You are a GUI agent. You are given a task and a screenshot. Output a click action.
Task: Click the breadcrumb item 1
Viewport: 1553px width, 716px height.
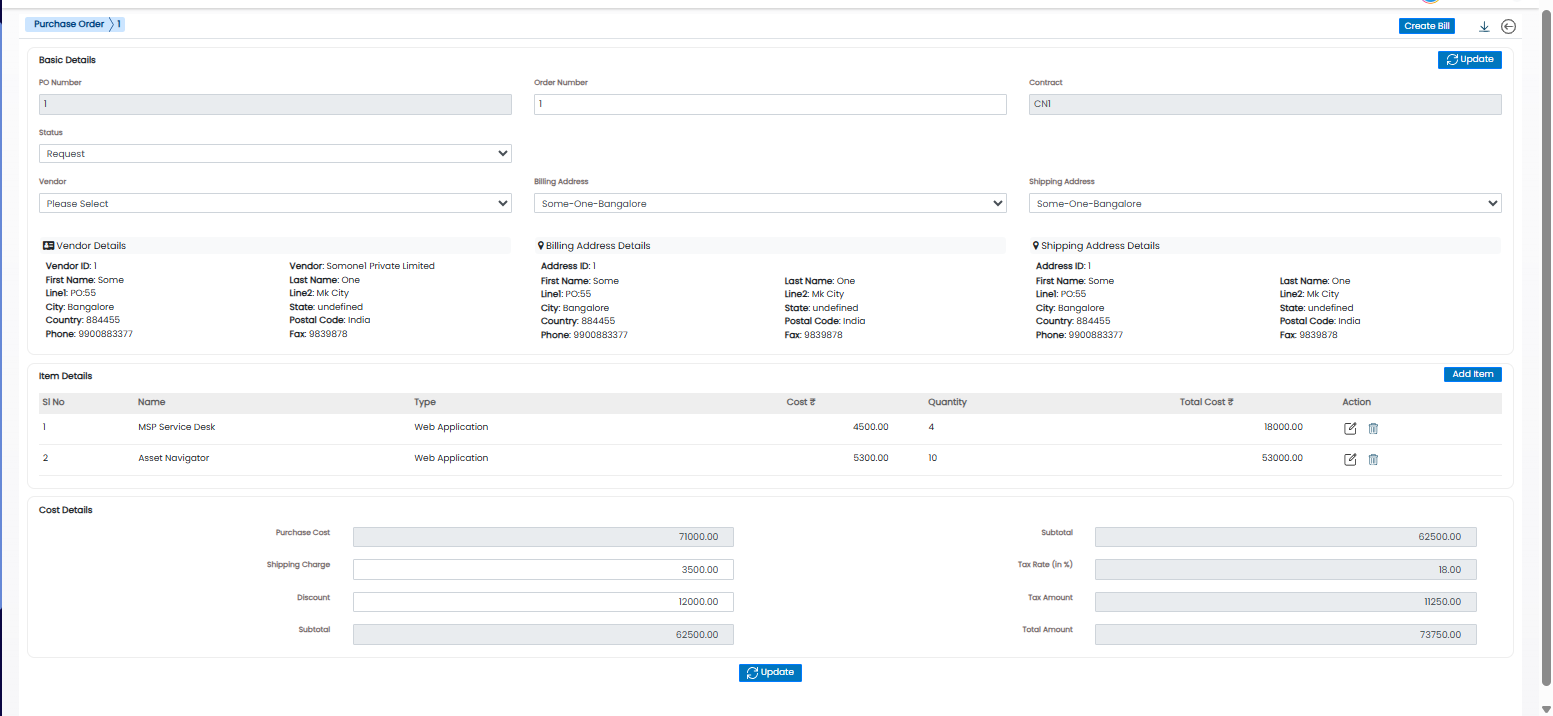(x=119, y=24)
